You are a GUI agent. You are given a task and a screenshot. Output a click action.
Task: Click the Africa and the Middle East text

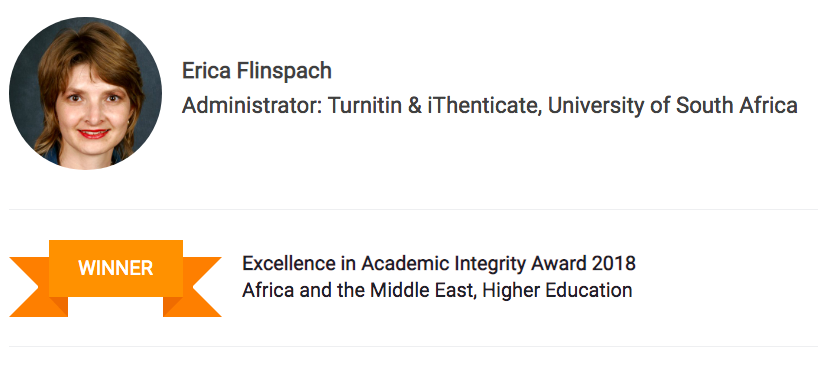359,290
